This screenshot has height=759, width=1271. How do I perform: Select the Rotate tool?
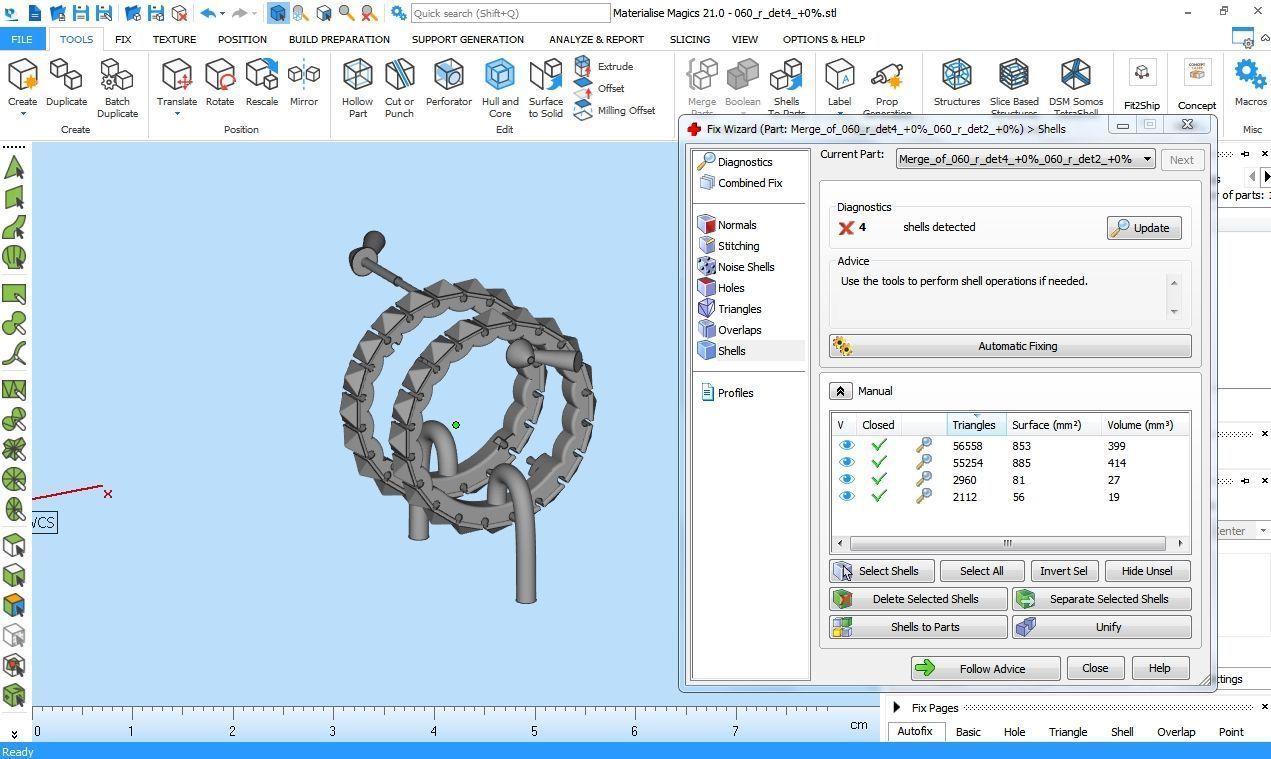point(220,83)
